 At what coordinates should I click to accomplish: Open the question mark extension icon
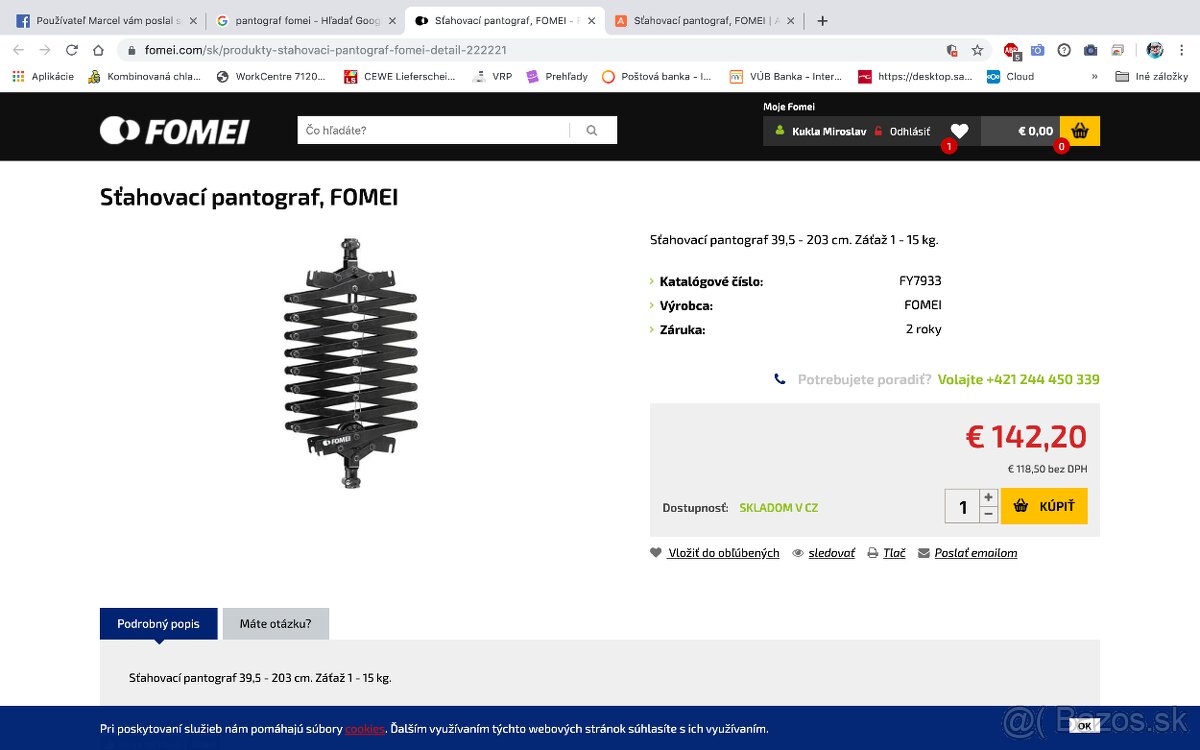(x=1064, y=50)
